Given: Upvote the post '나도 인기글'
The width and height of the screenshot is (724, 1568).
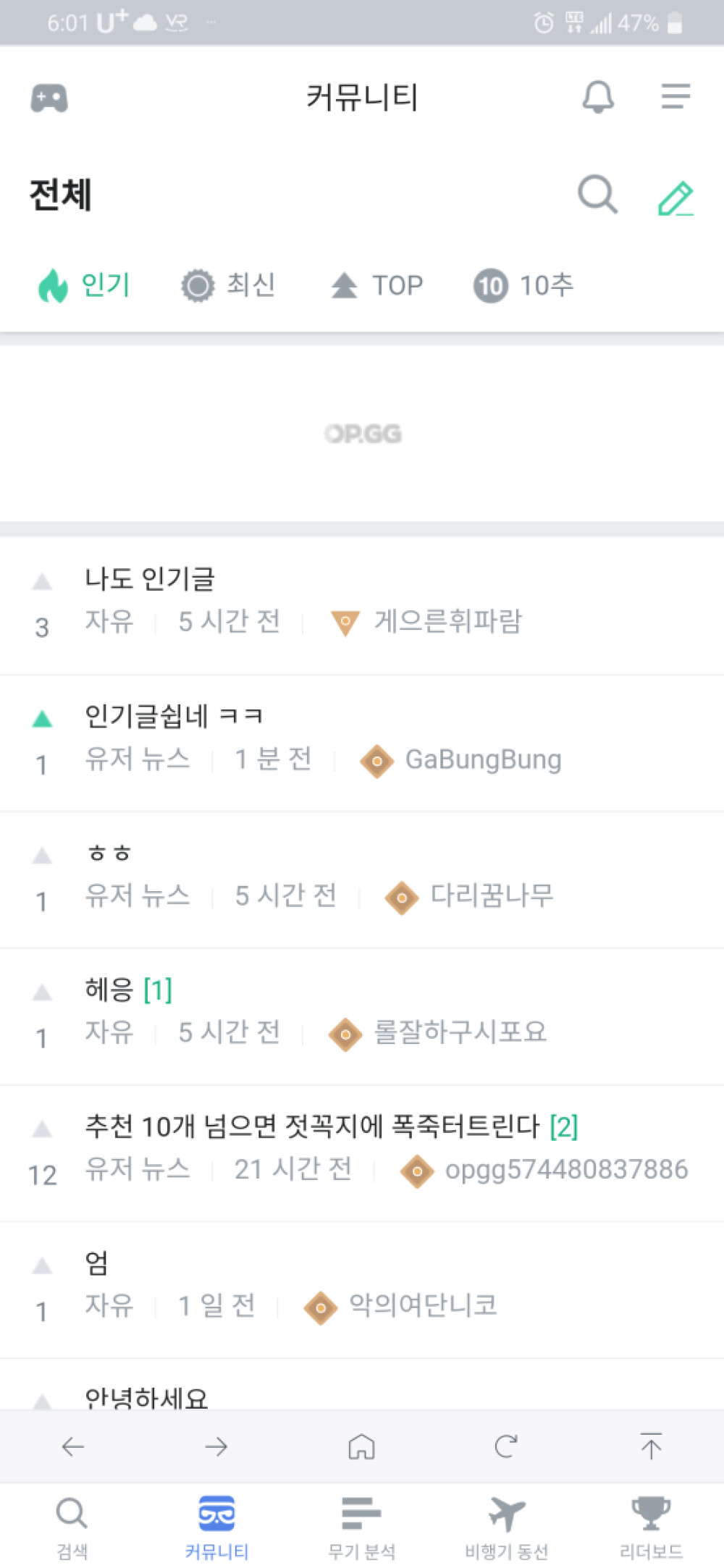Looking at the screenshot, I should coord(42,581).
